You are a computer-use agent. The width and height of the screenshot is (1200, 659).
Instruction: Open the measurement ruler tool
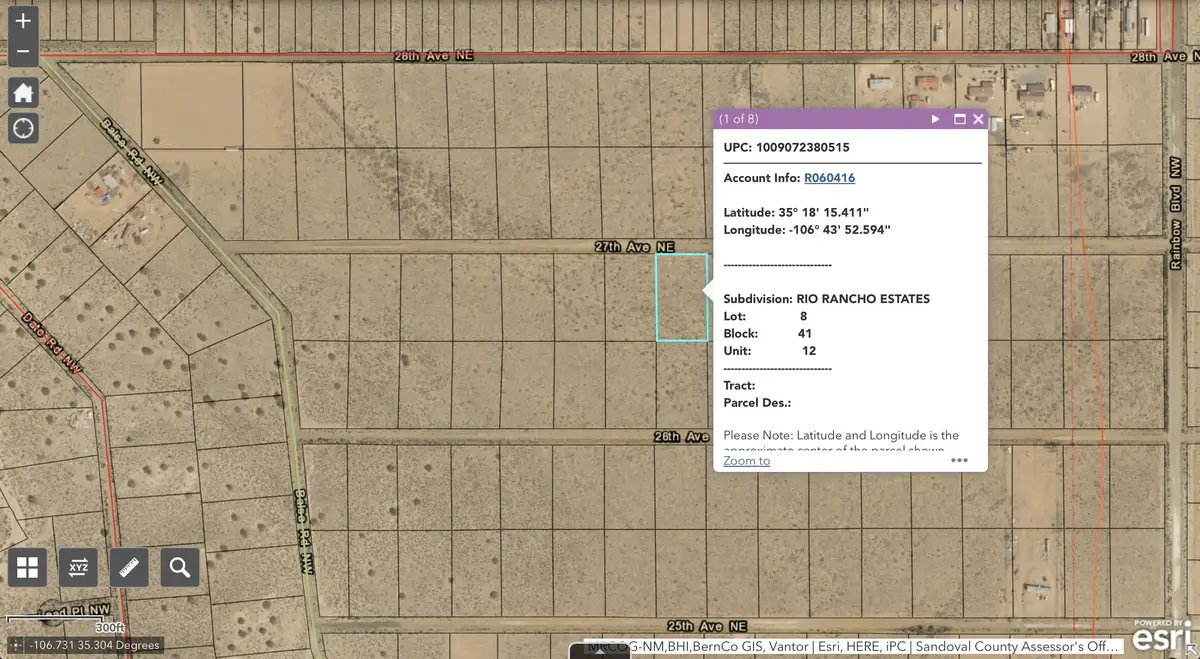tap(129, 568)
